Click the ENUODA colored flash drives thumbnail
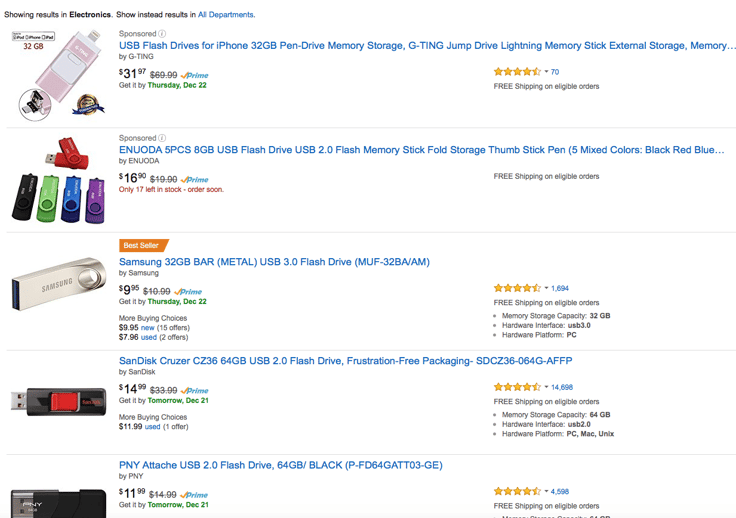 click(x=58, y=180)
